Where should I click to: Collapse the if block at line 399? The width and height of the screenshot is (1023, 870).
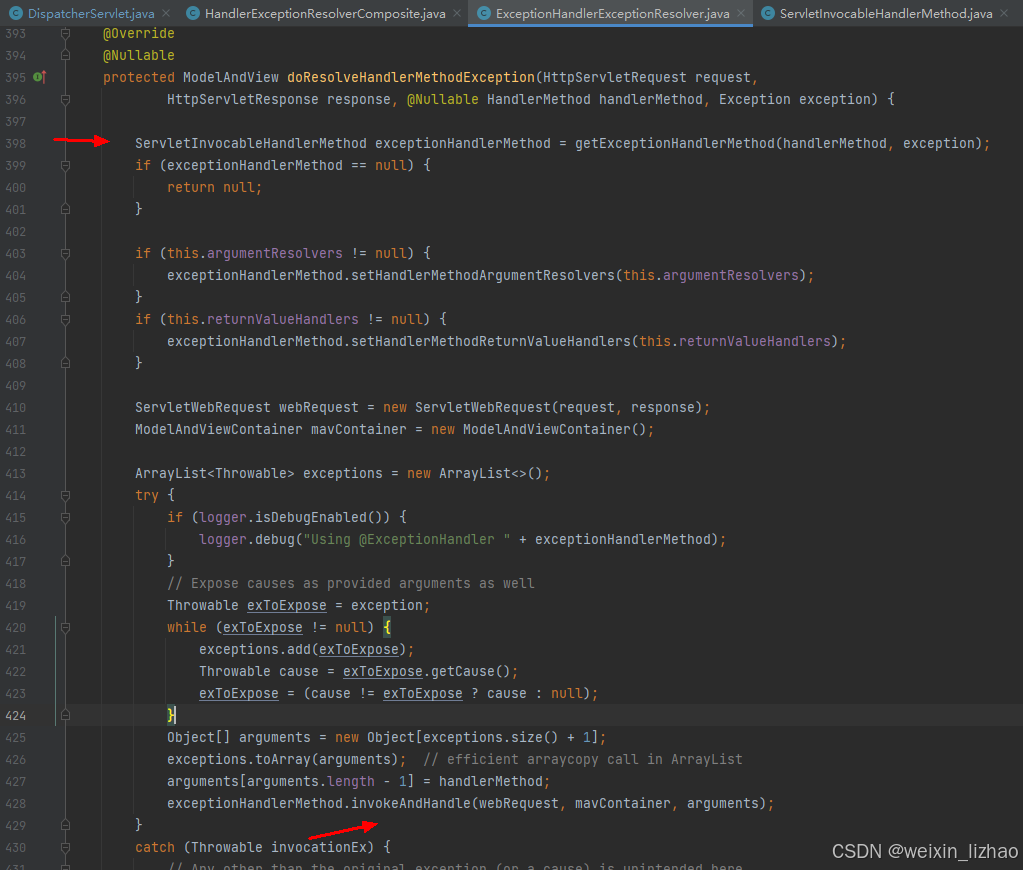[65, 166]
